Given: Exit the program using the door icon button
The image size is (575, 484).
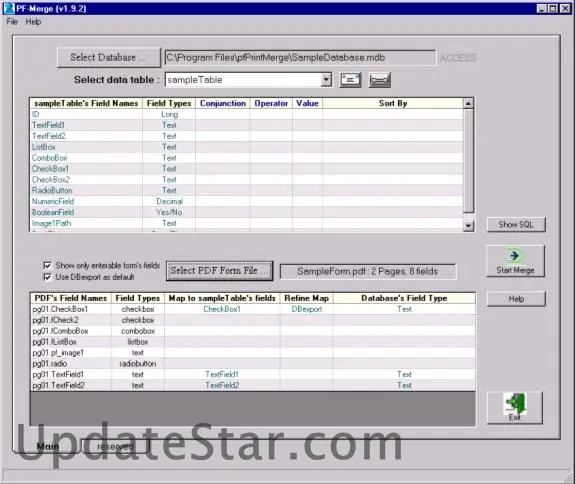Looking at the screenshot, I should [x=515, y=408].
